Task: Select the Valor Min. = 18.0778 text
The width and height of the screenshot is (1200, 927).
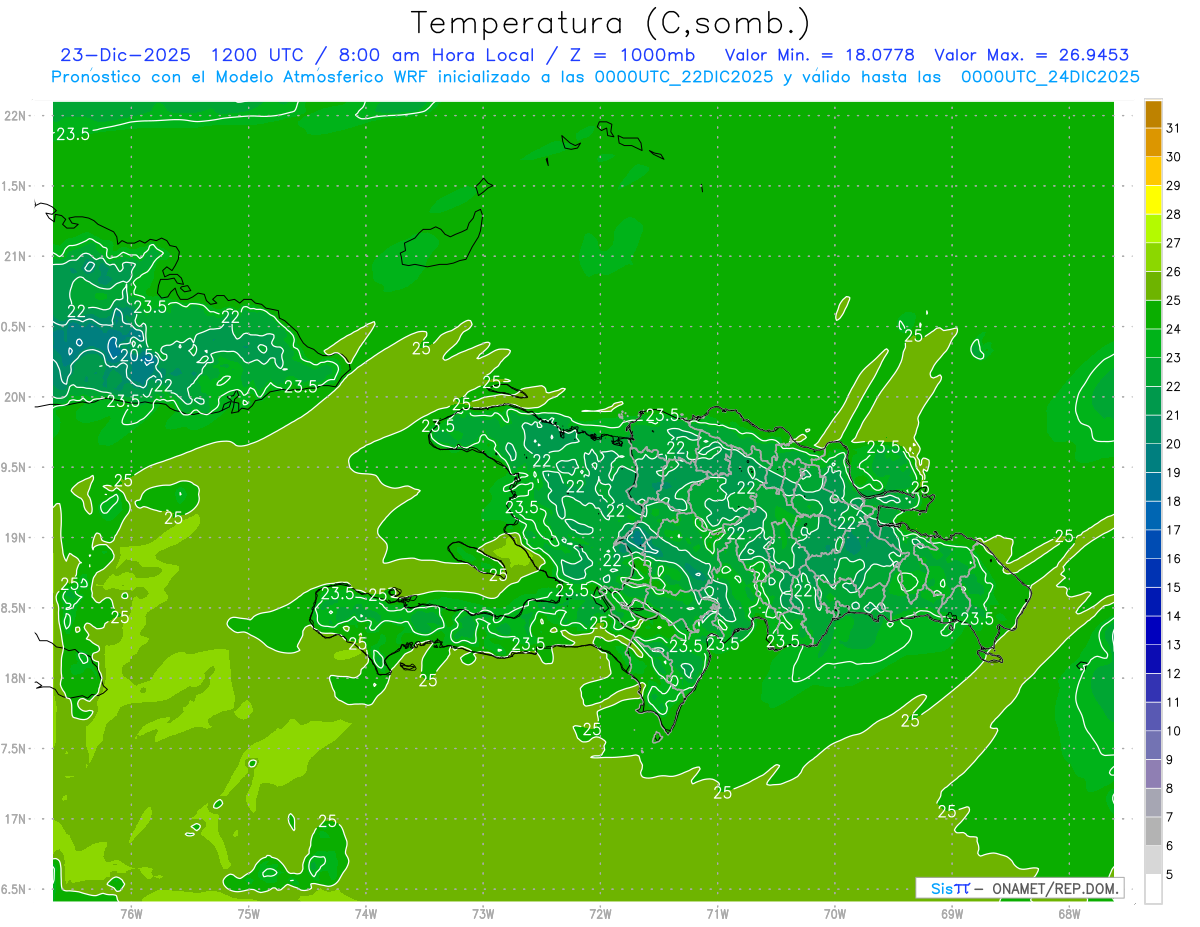Action: 819,55
